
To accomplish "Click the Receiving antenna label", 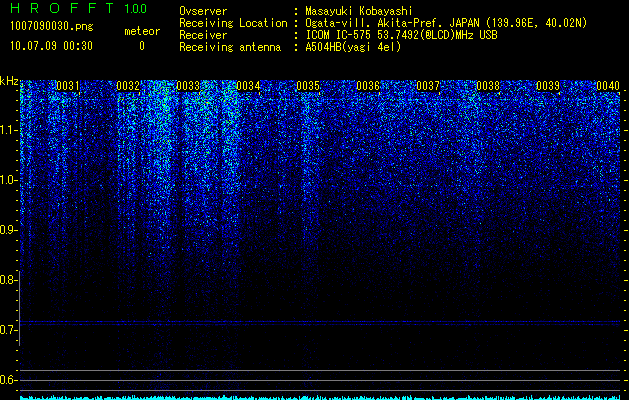I will (230, 47).
